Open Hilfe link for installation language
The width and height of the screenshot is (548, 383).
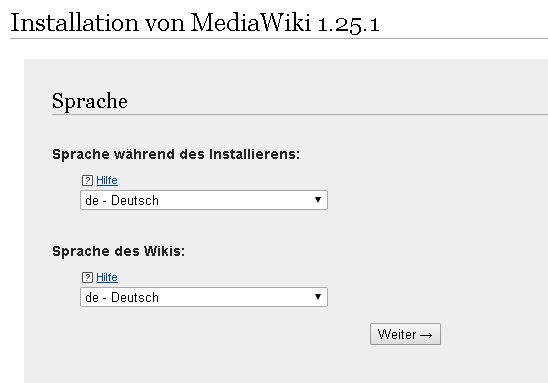107,180
